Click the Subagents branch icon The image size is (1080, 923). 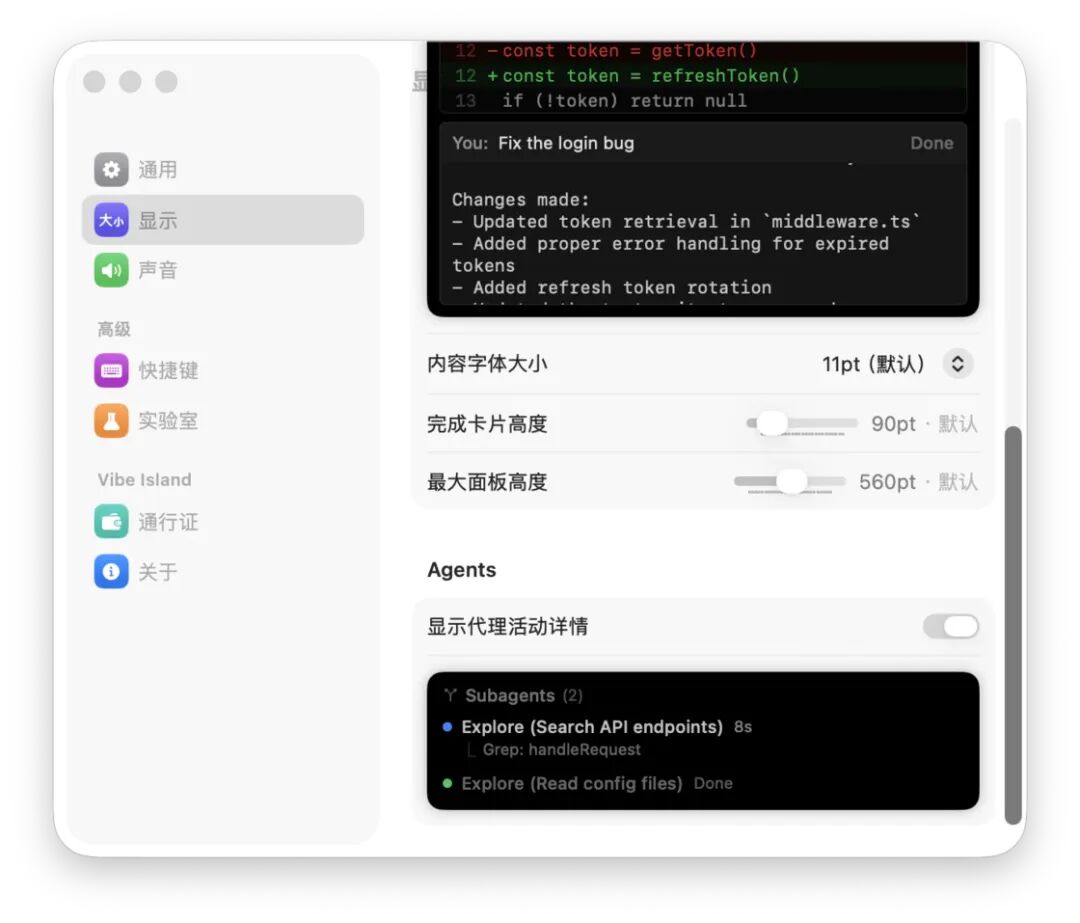(450, 696)
